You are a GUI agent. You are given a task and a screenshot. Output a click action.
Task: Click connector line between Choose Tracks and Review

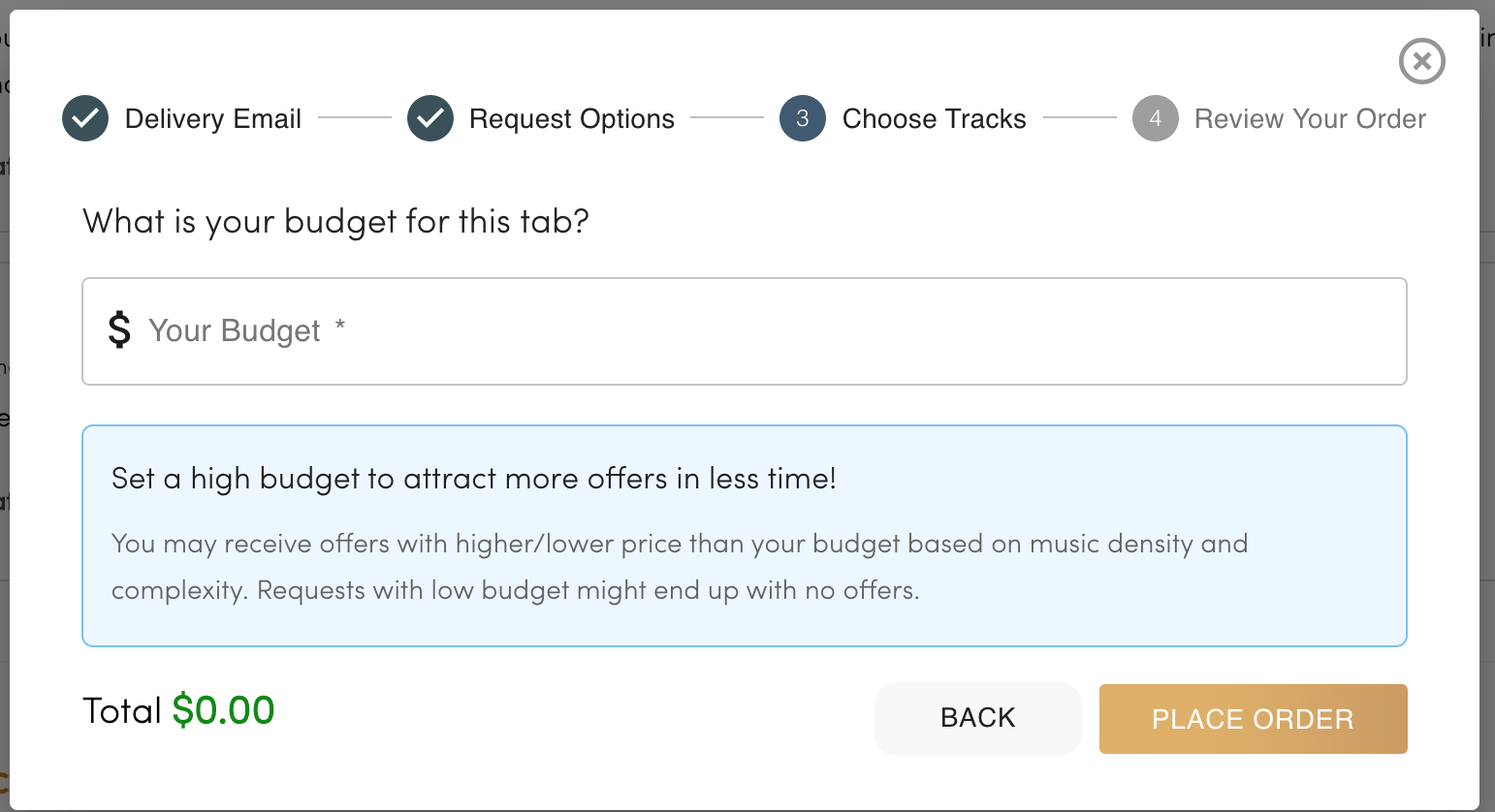[1080, 118]
